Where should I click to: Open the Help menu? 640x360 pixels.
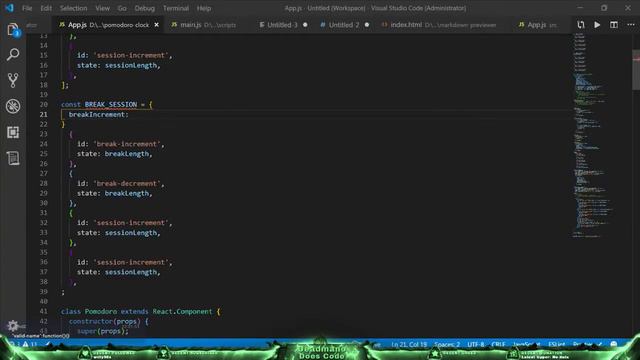click(x=204, y=8)
